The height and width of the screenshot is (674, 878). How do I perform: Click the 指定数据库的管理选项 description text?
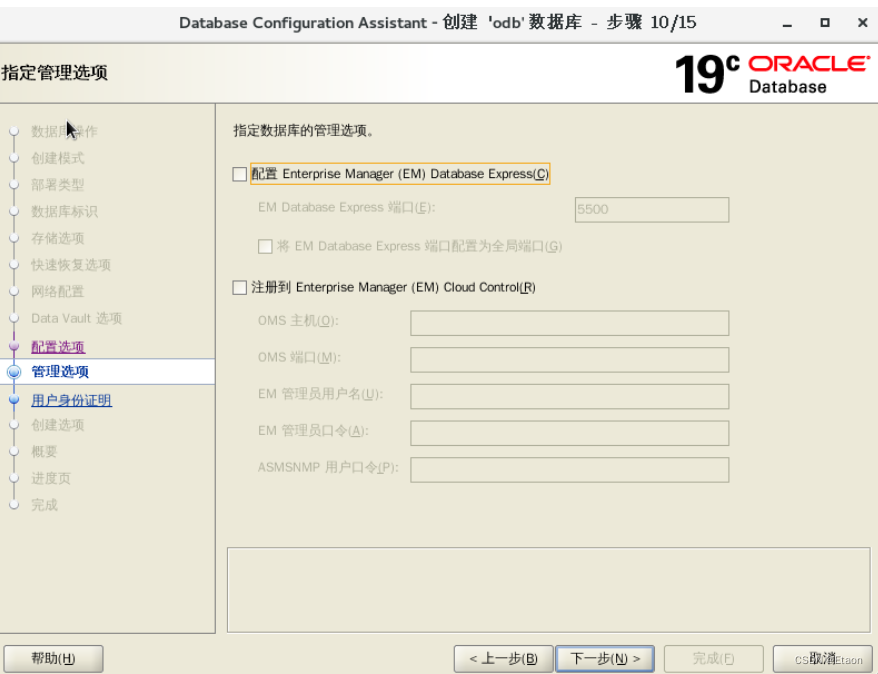click(x=303, y=131)
